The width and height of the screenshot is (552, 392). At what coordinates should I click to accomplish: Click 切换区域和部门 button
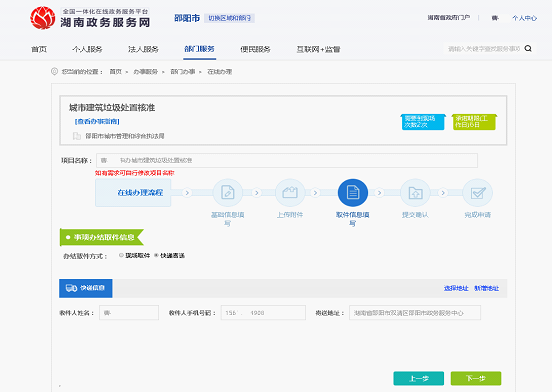coord(230,18)
